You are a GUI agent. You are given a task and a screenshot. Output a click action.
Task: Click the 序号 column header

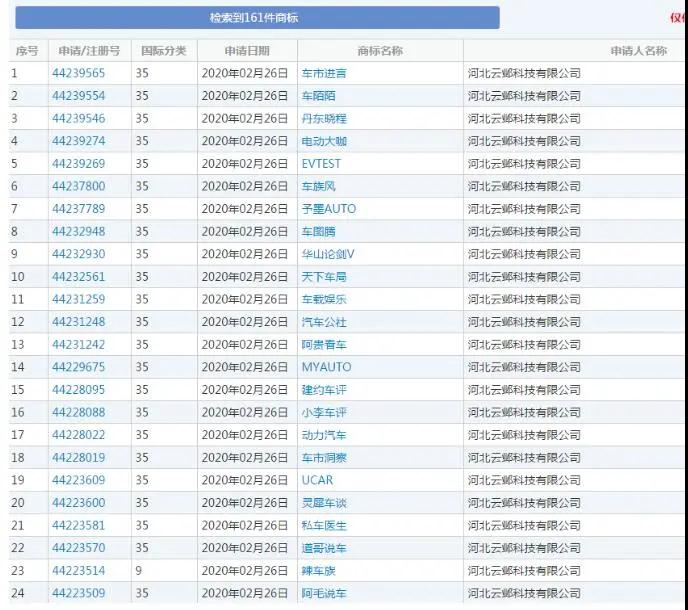pos(27,51)
